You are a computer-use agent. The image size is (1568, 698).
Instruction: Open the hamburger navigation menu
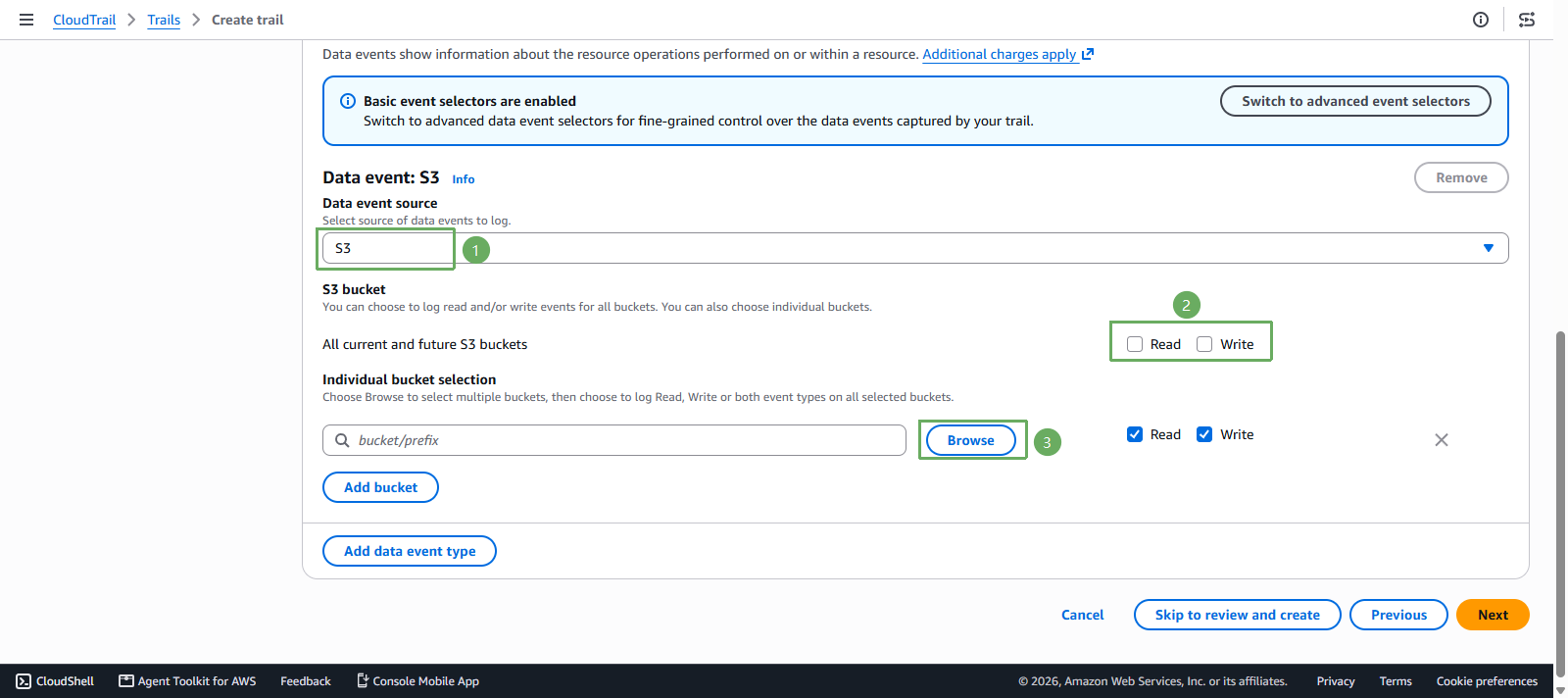[x=26, y=20]
